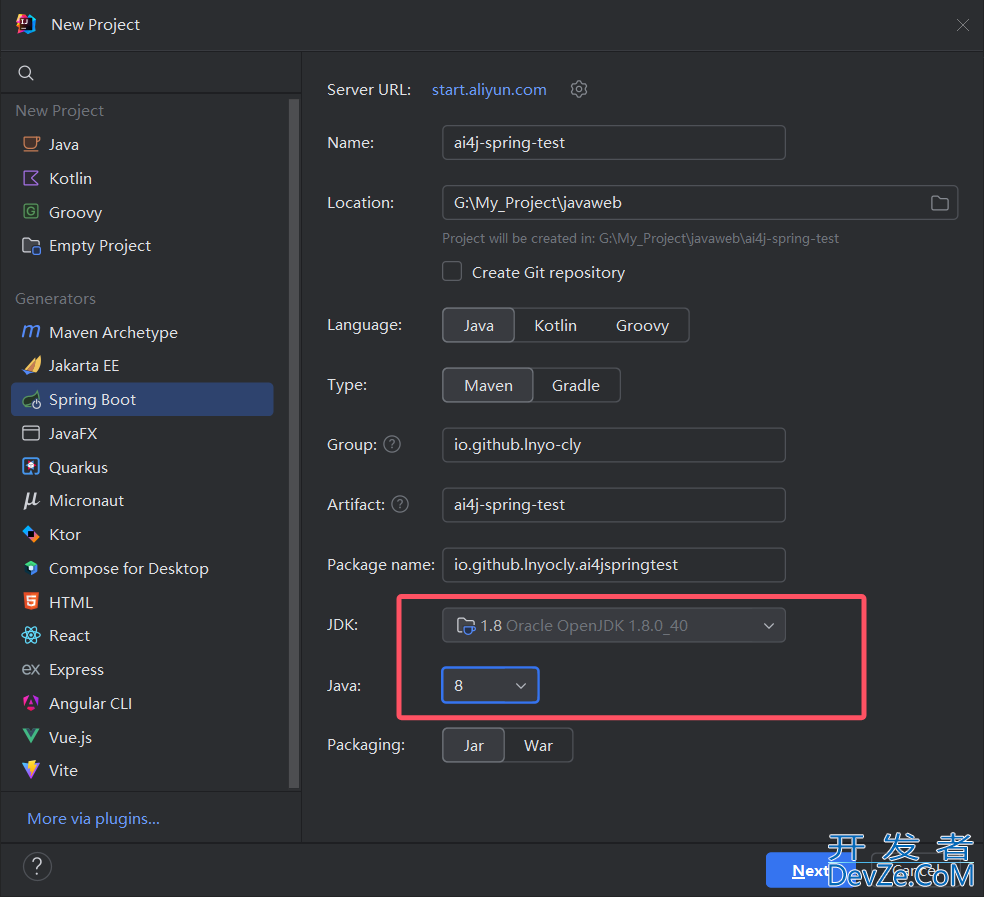The image size is (984, 897).
Task: Open the JDK selection dropdown
Action: click(614, 625)
